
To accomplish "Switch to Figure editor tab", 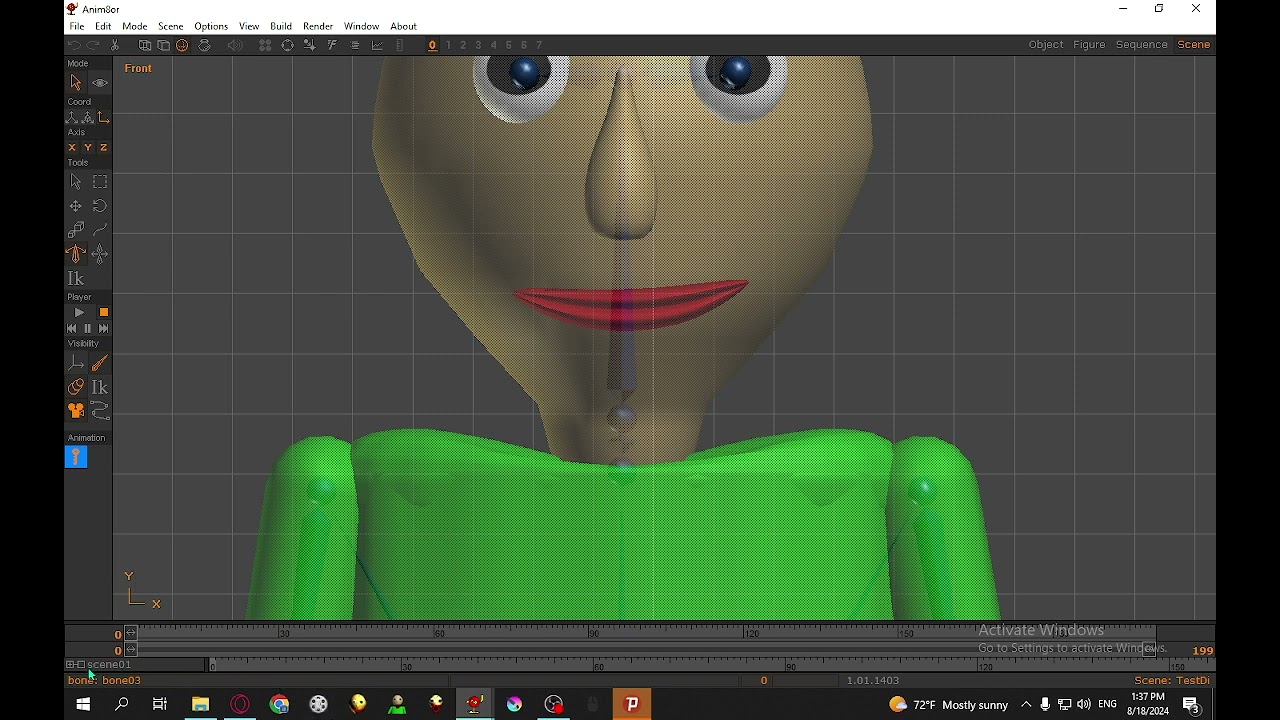I will point(1089,44).
